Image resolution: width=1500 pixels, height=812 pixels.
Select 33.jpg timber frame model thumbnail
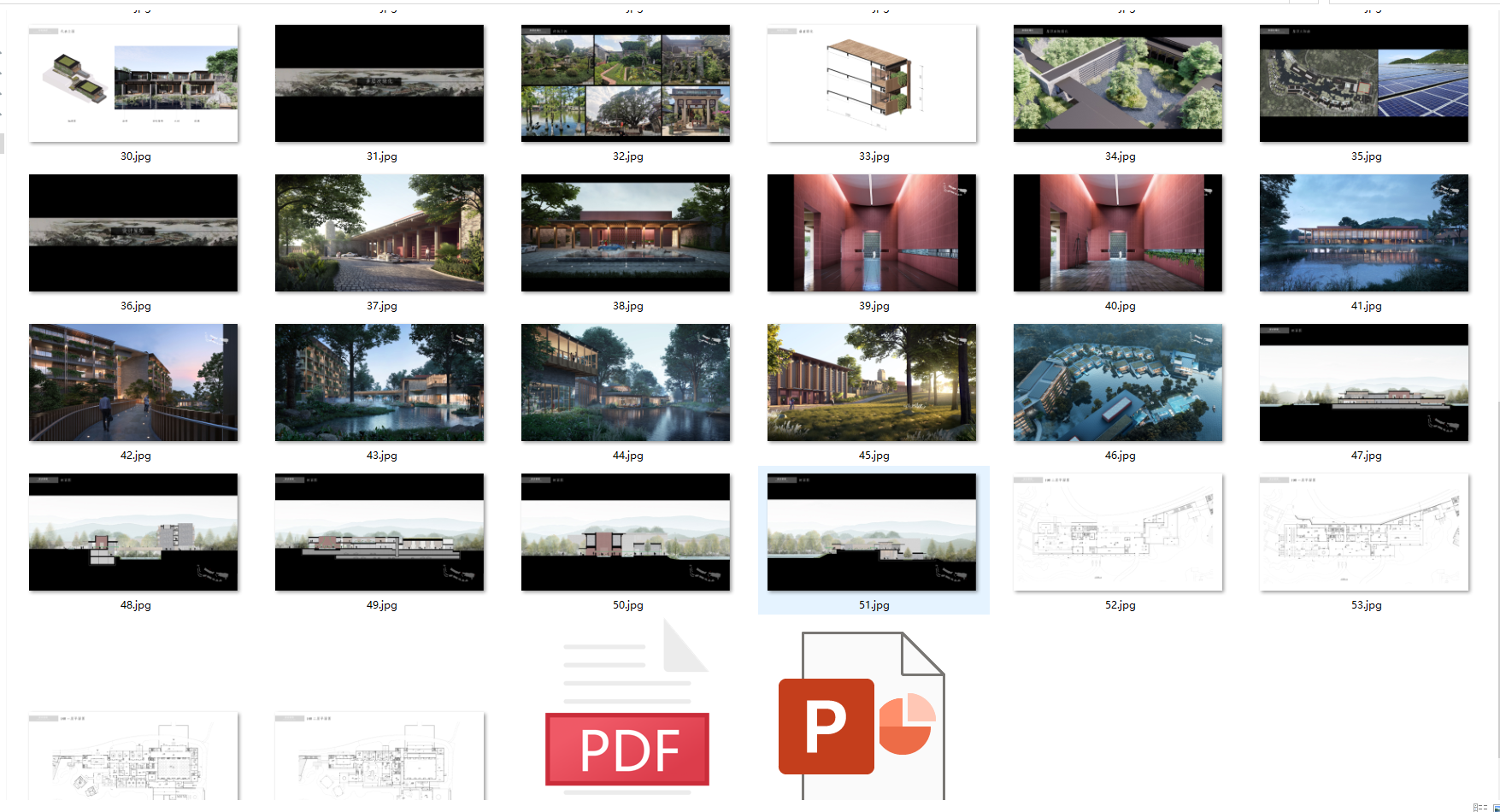click(872, 83)
